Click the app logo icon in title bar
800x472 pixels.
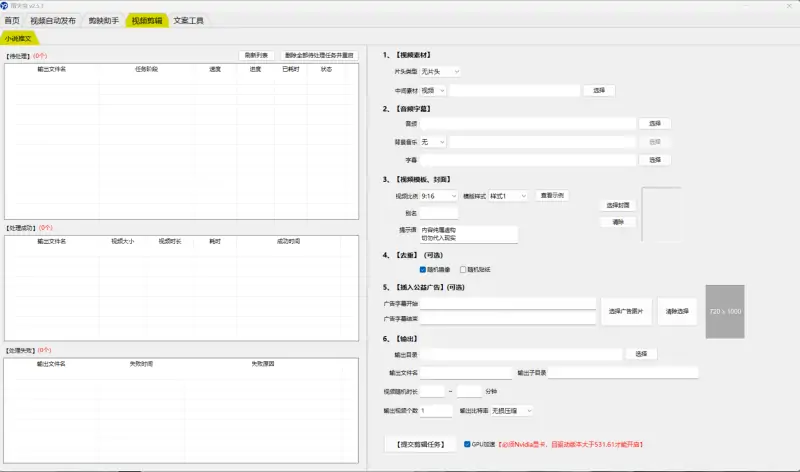[5, 5]
